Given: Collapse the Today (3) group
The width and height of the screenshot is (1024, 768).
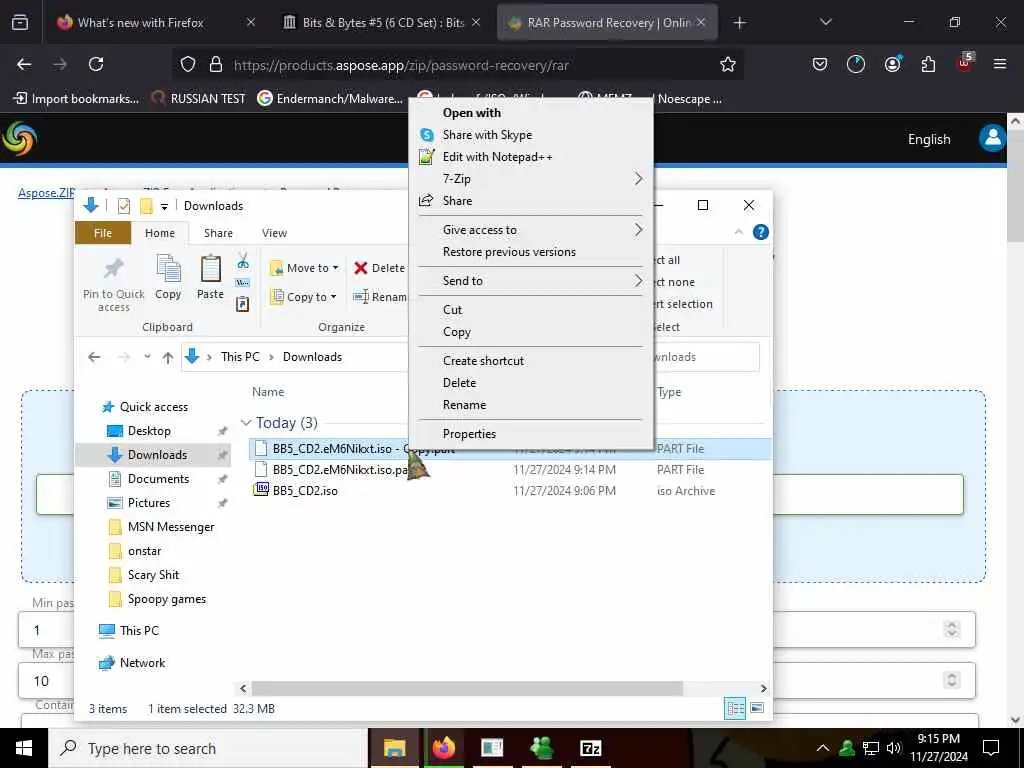Looking at the screenshot, I should tap(246, 423).
